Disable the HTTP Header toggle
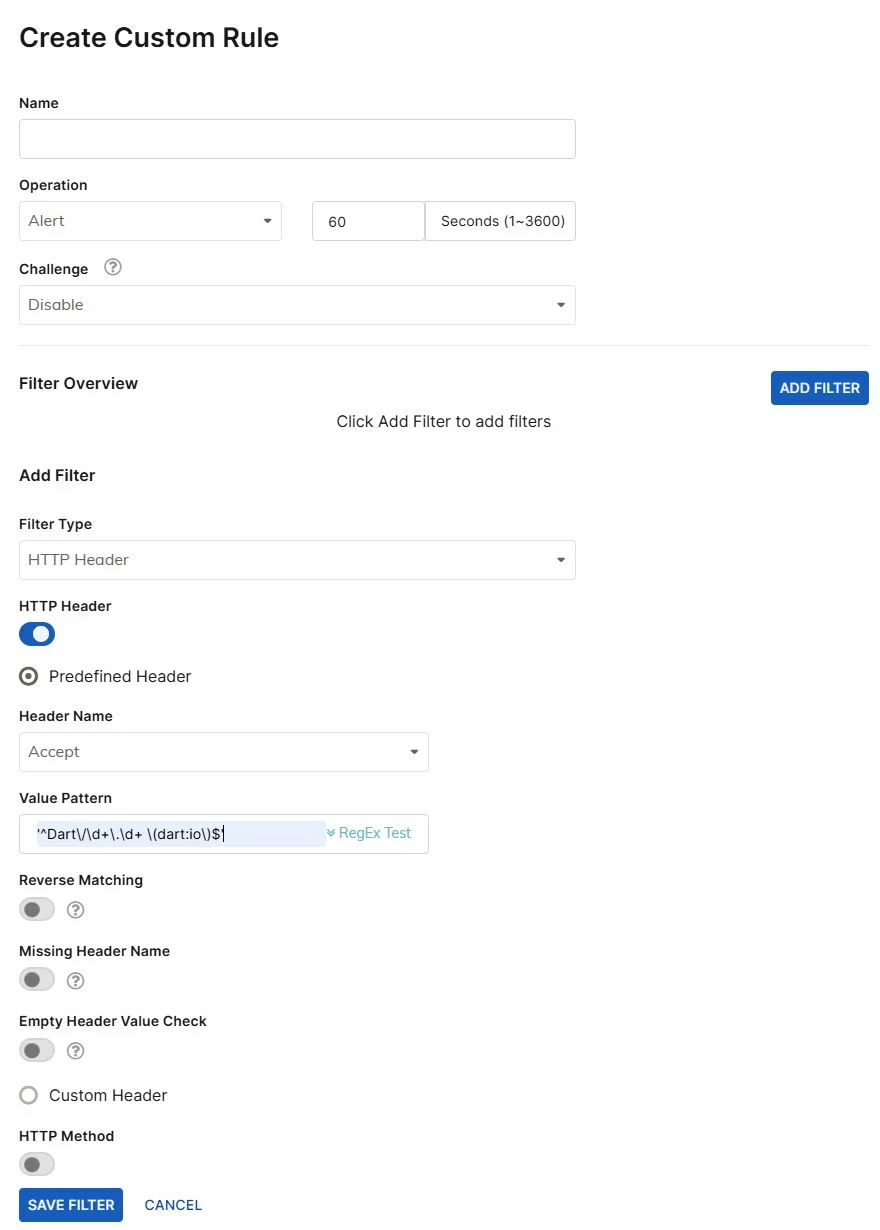This screenshot has width=880, height=1230. point(37,634)
